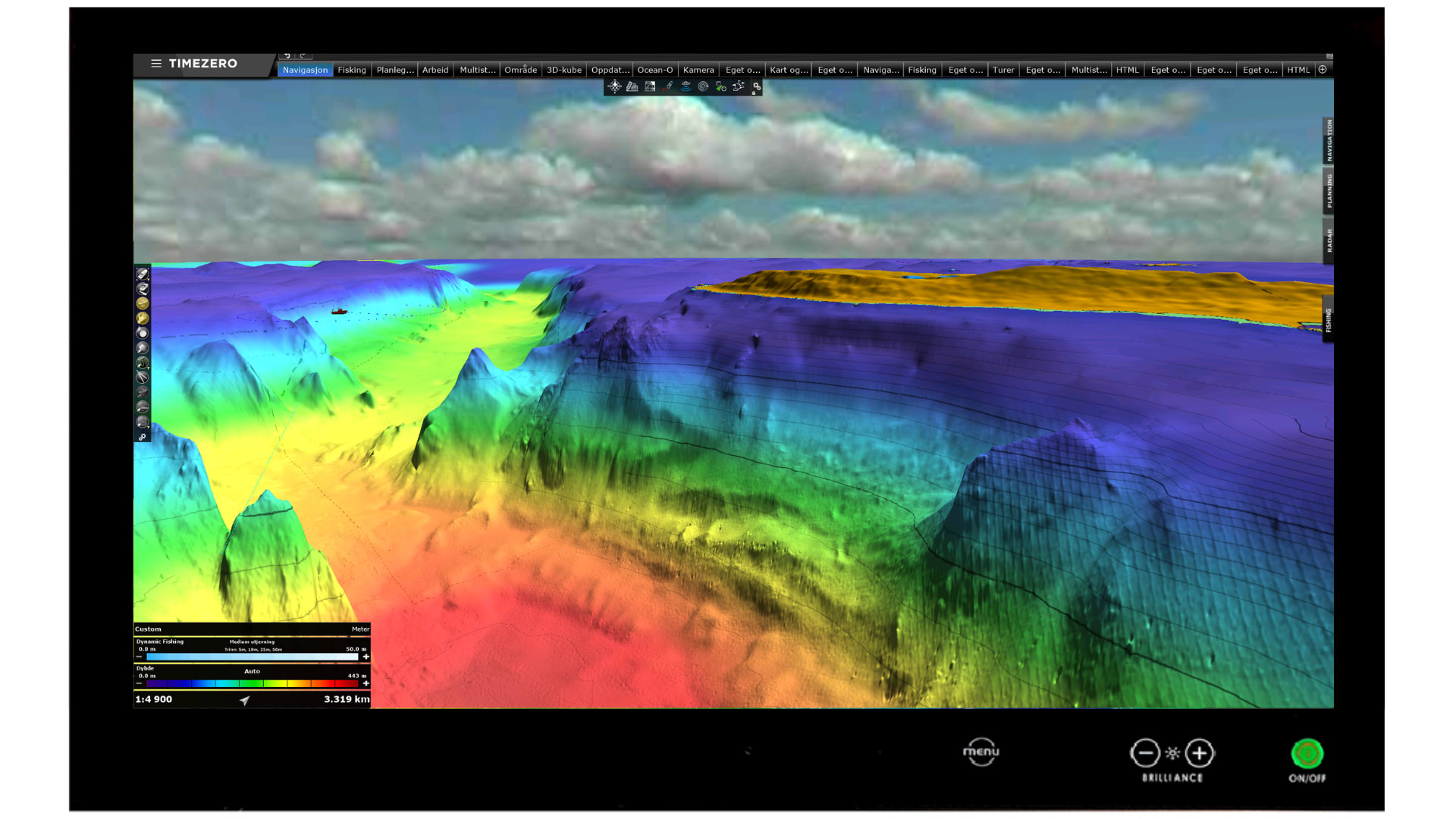Switch to the Kamera tab
The width and height of the screenshot is (1456, 819).
698,70
